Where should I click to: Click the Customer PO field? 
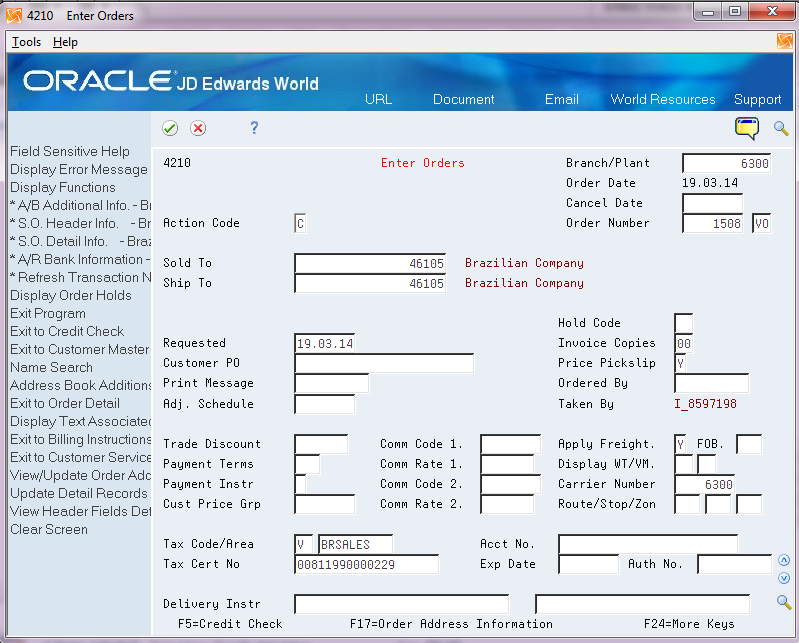(x=384, y=363)
